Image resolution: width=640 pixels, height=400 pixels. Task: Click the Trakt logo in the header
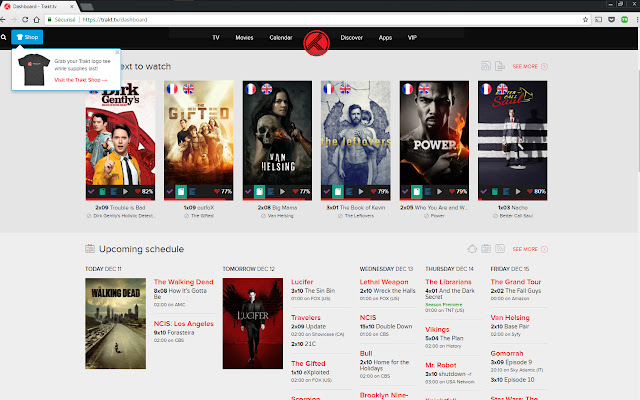point(316,43)
